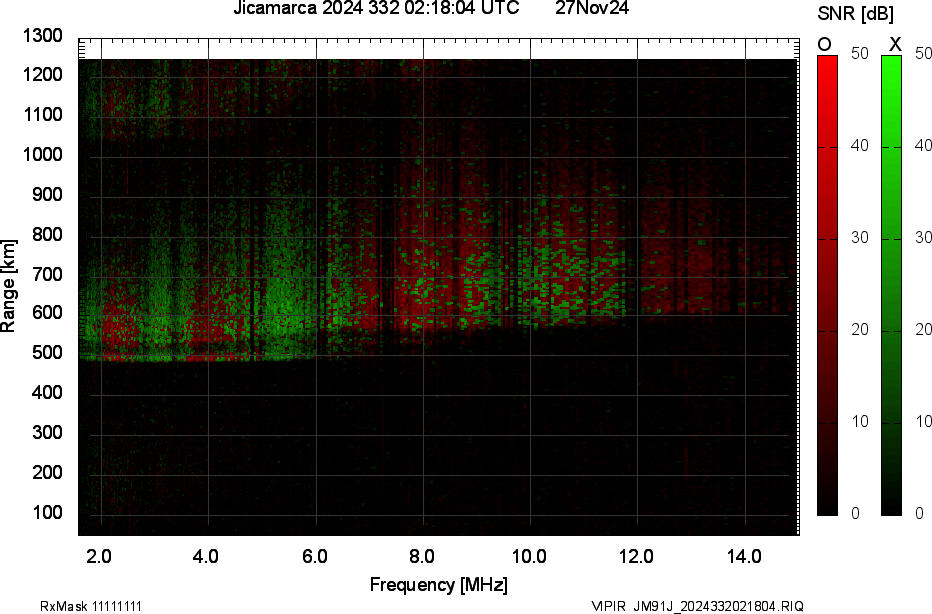Click the green X-mode SNR color bar
932x614 pixels.
[891, 285]
